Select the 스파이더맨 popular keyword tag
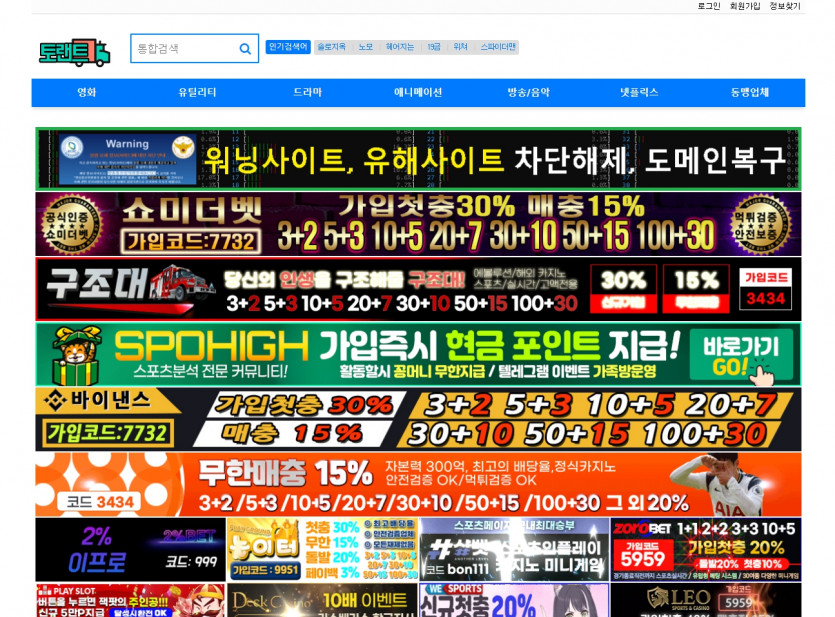 496,46
